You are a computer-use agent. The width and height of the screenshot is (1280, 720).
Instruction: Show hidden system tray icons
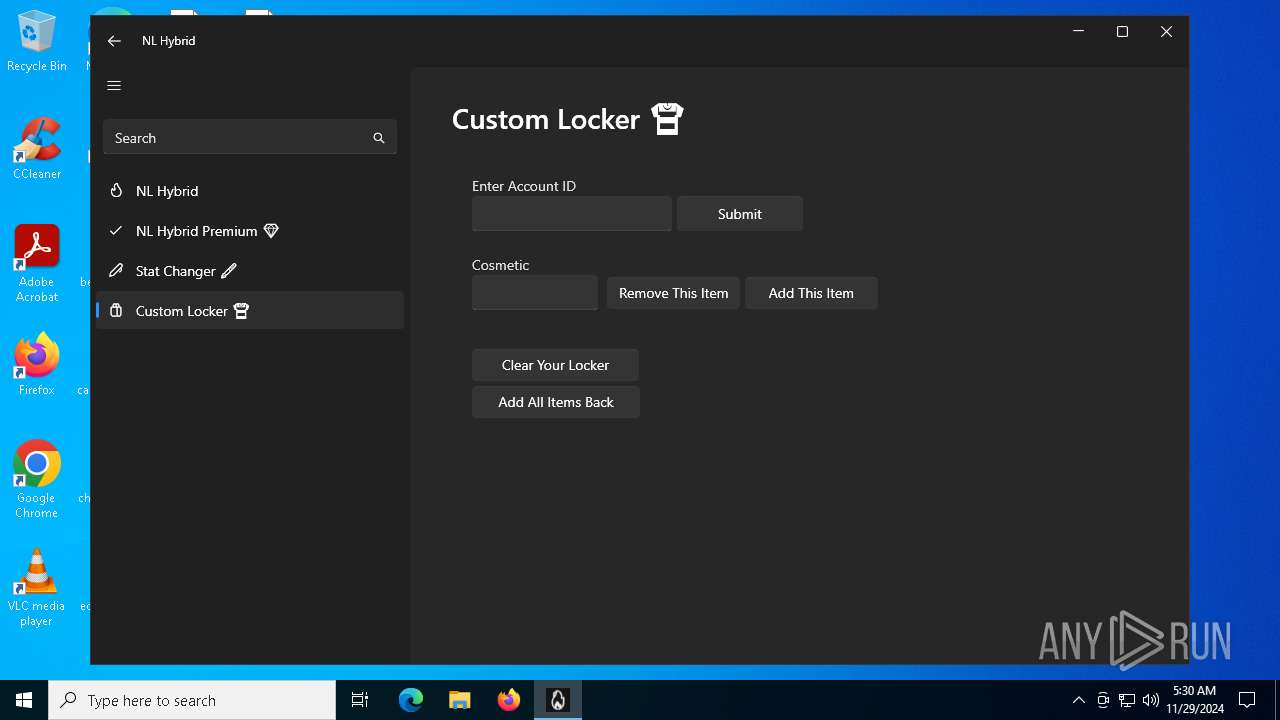(x=1078, y=700)
